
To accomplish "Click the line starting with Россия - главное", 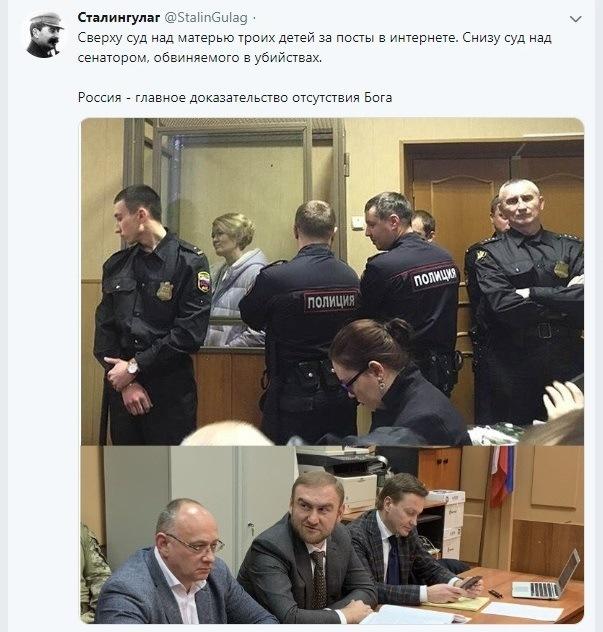I will pos(235,98).
